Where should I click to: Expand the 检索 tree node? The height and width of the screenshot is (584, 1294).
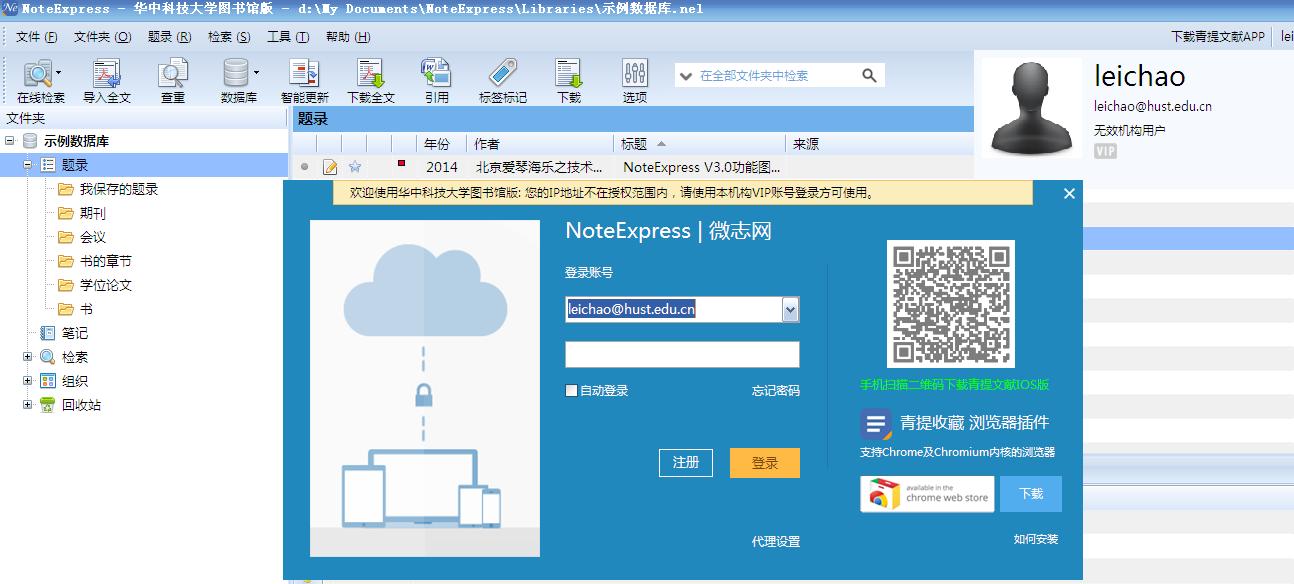pyautogui.click(x=28, y=357)
